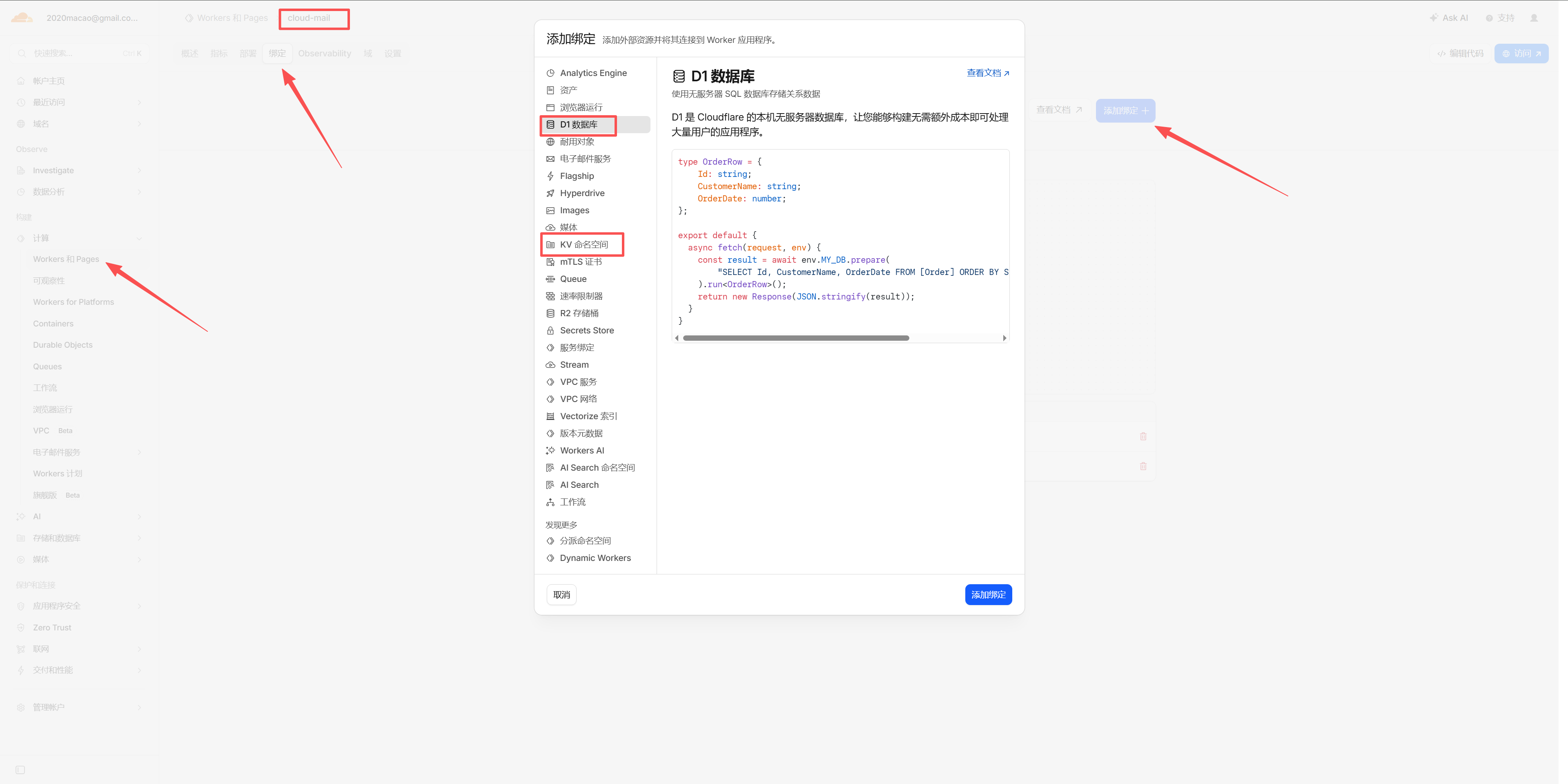Viewport: 1568px width, 784px height.
Task: Switch to the 绑定 tab
Action: (278, 54)
